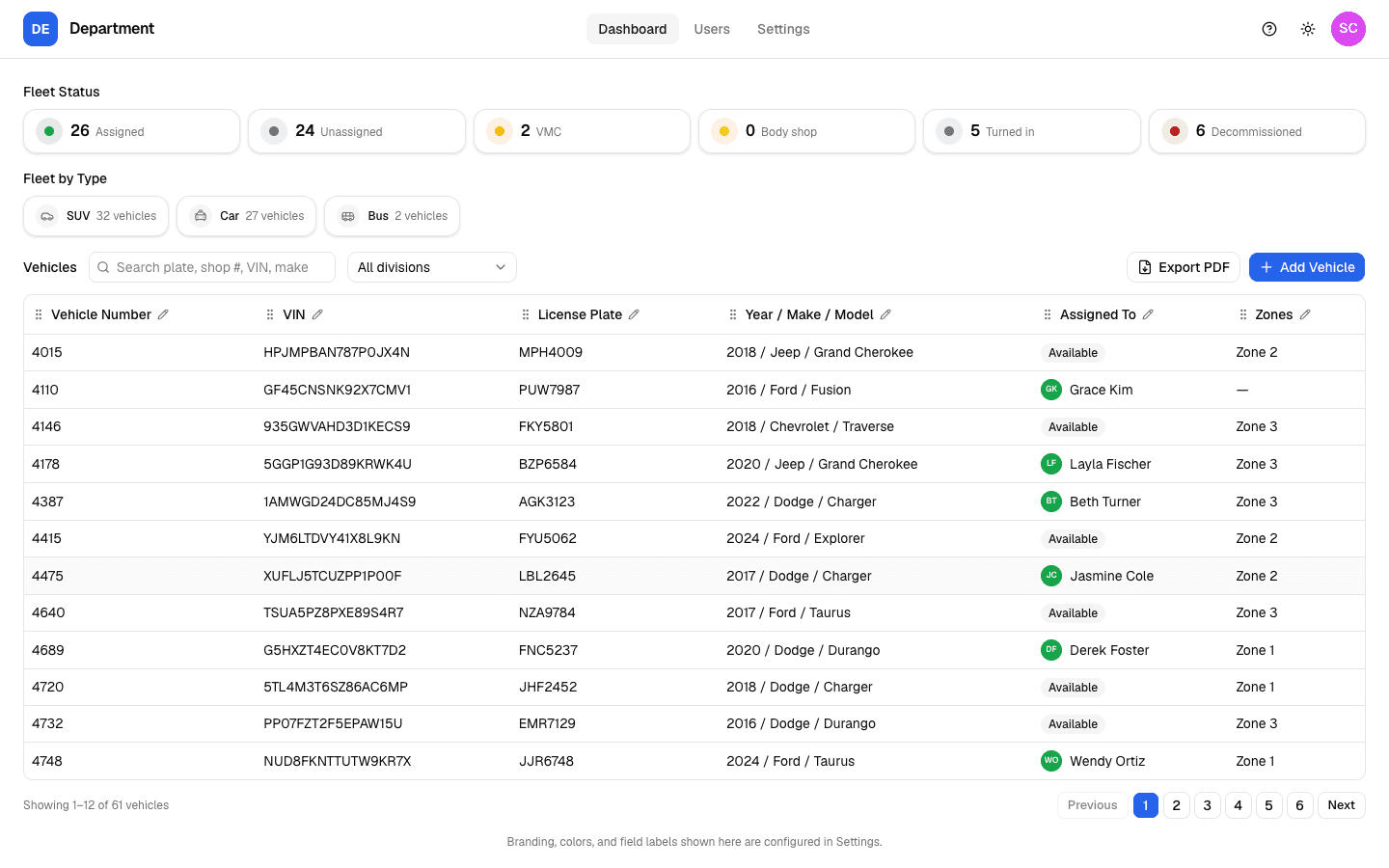Edit the Year / Make / Model label

tap(885, 314)
